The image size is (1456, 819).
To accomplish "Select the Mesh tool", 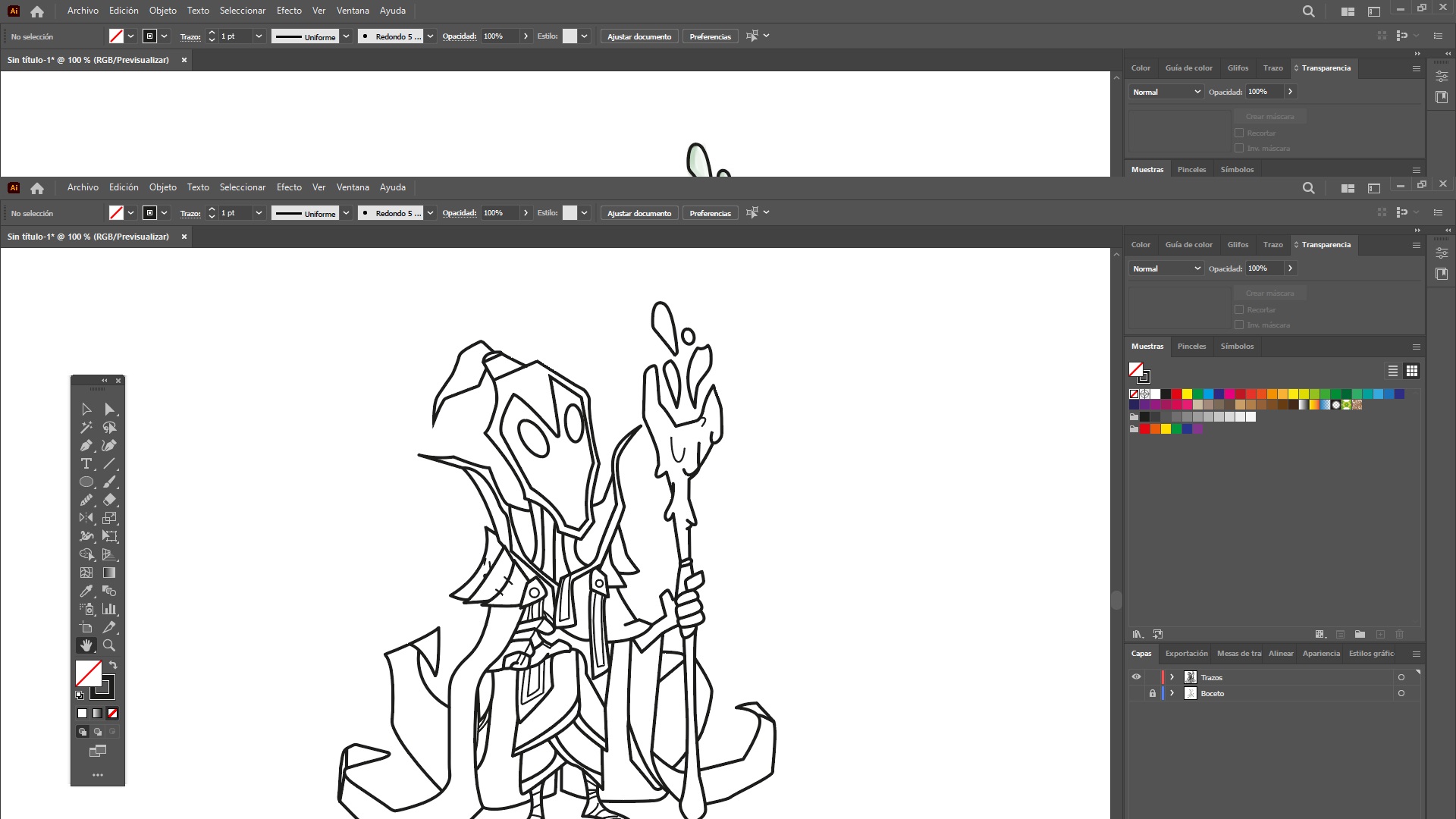I will point(86,573).
